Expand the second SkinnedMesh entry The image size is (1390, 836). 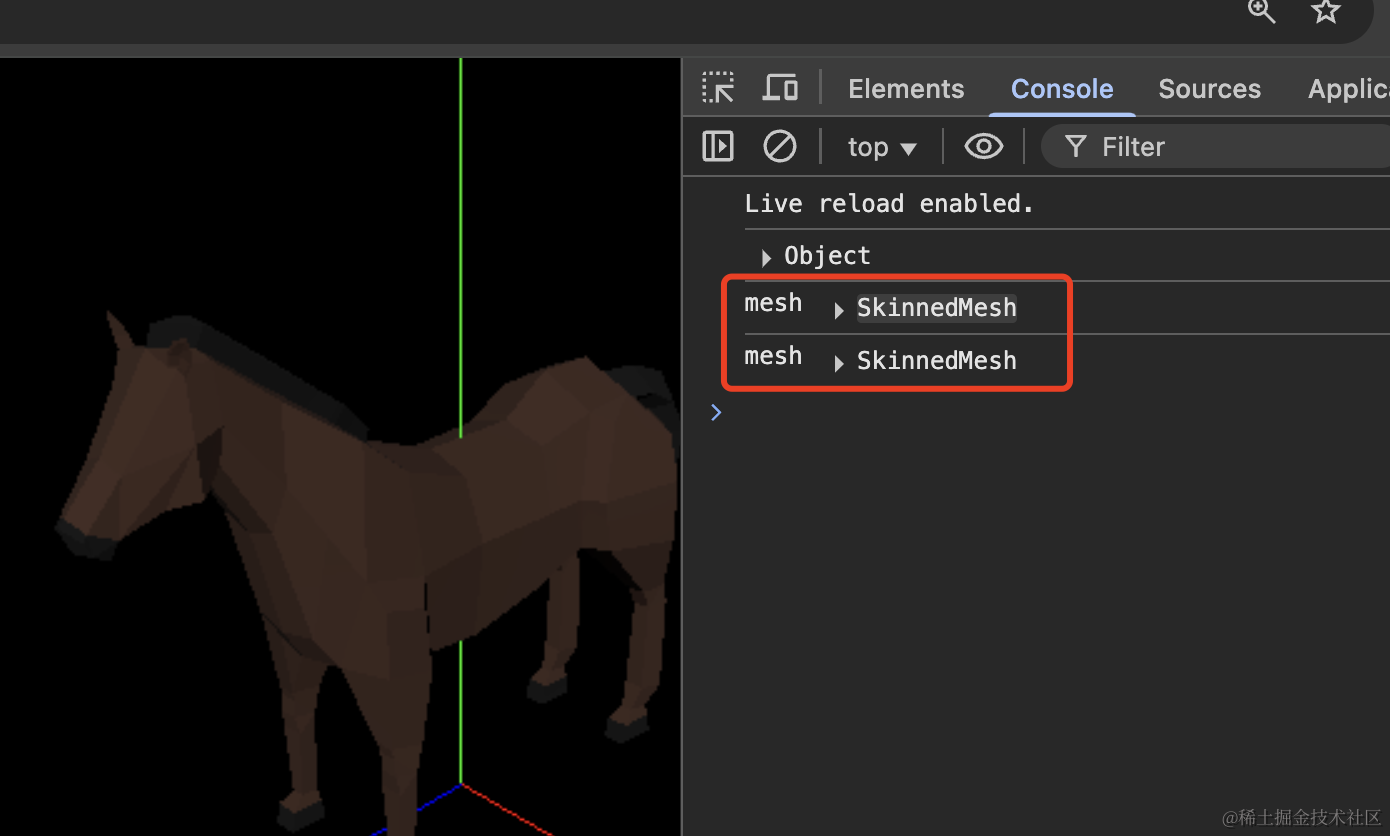839,364
